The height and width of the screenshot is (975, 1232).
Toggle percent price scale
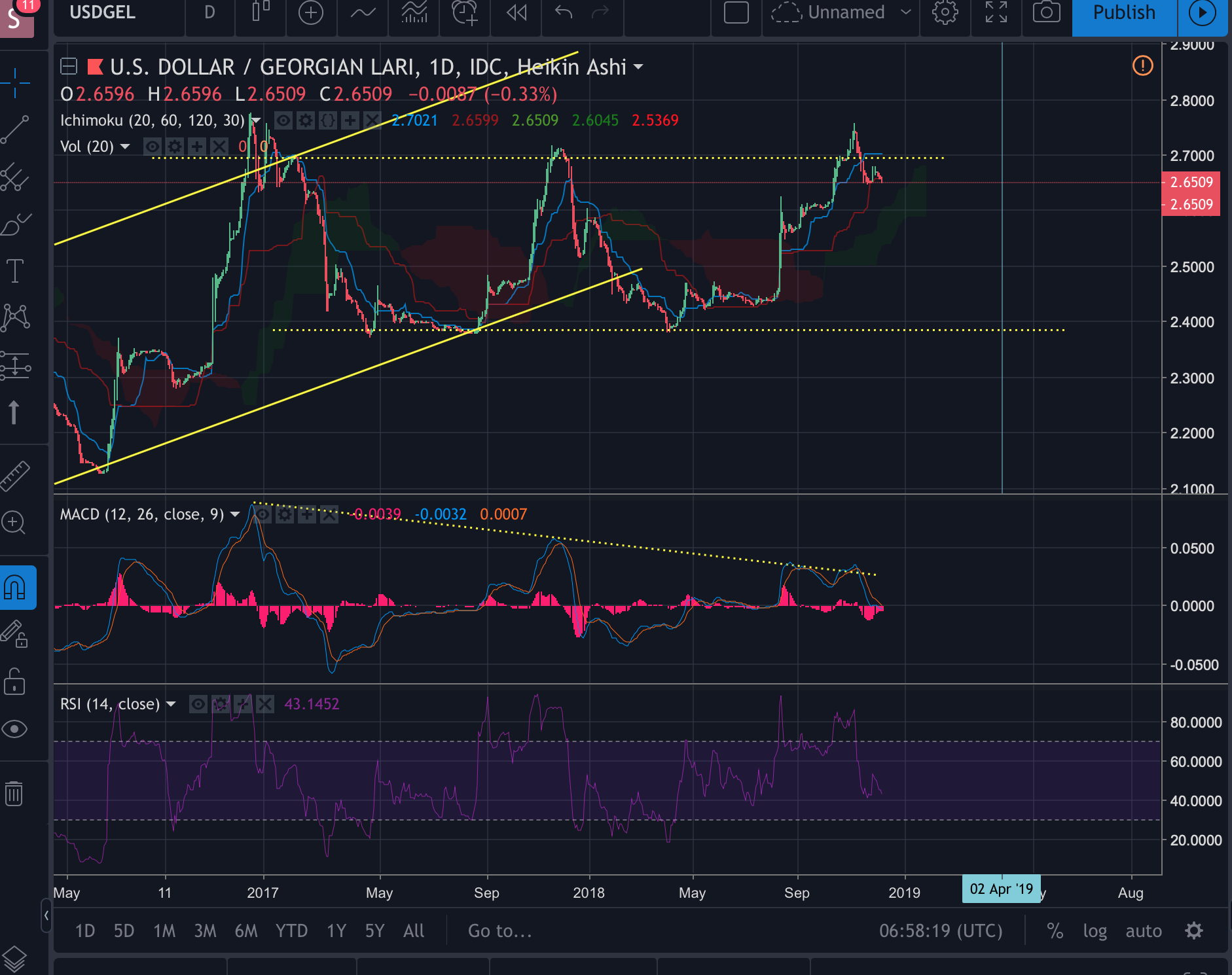(1055, 931)
